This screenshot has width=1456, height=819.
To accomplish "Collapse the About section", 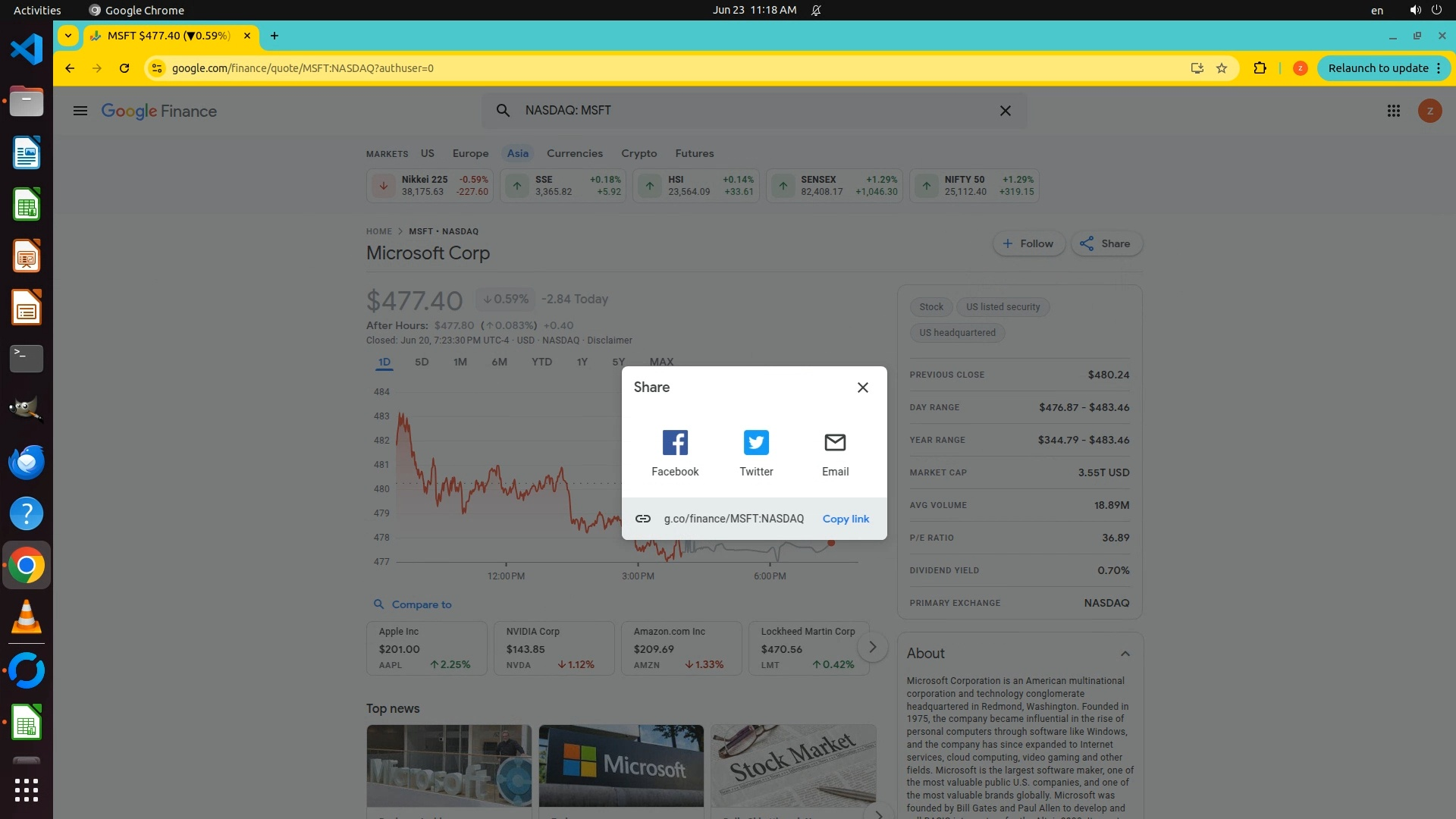I will pyautogui.click(x=1125, y=654).
